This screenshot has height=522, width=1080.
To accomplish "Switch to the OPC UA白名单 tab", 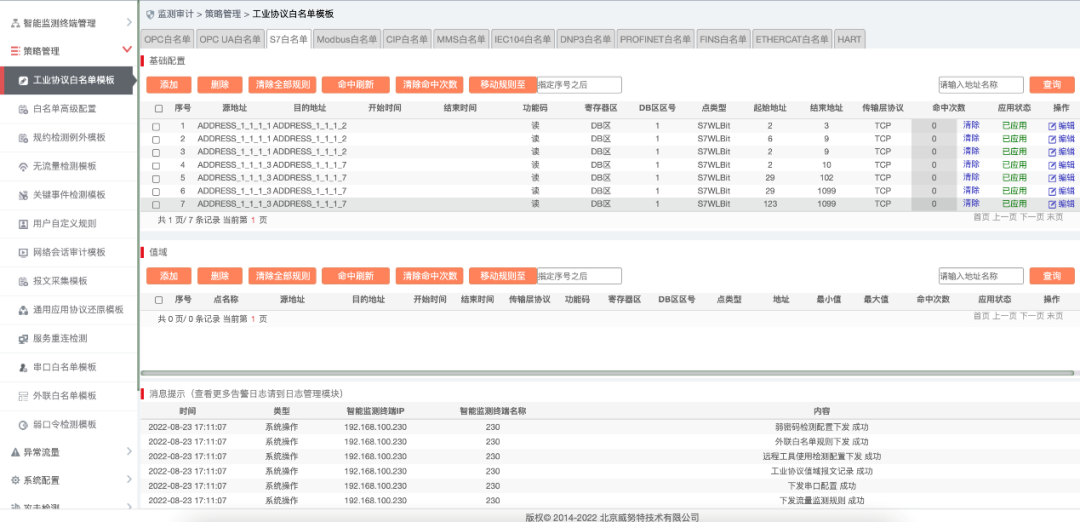I will (231, 39).
